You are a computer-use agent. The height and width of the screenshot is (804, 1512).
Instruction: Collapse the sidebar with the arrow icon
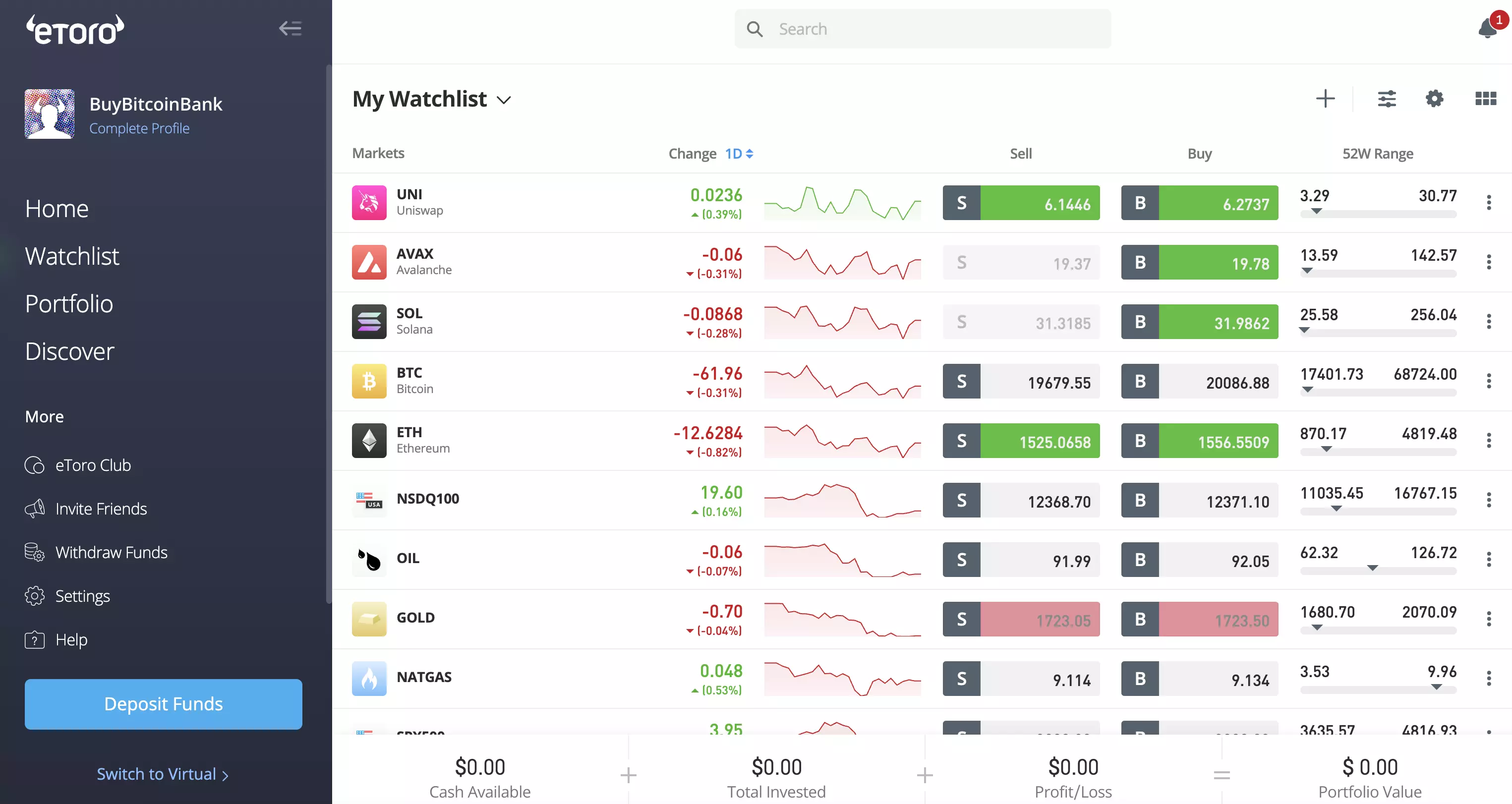click(x=290, y=28)
